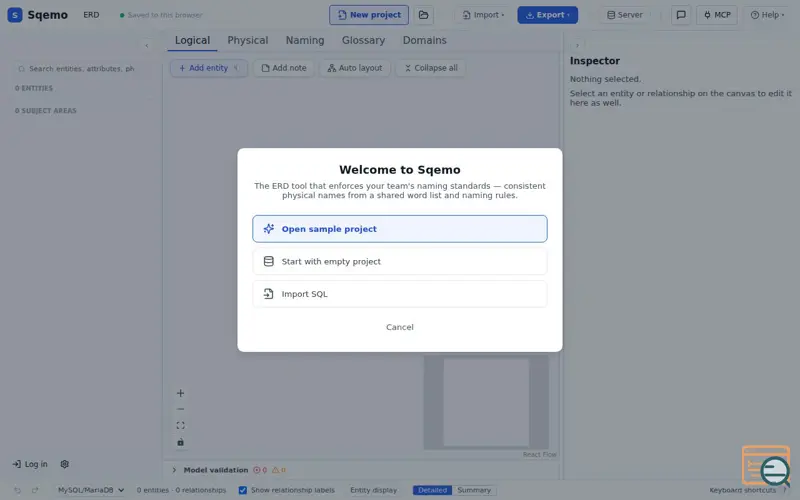Click the React Flow attribution link
The height and width of the screenshot is (500, 800).
pyautogui.click(x=539, y=454)
